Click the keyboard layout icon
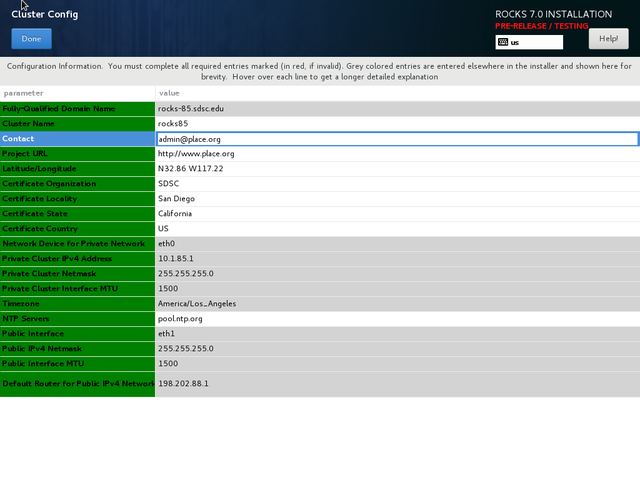Image resolution: width=640 pixels, height=480 pixels. pos(503,42)
